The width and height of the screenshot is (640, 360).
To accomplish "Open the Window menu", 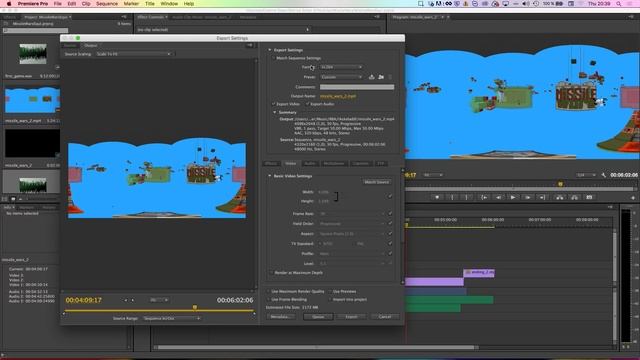I will (169, 4).
